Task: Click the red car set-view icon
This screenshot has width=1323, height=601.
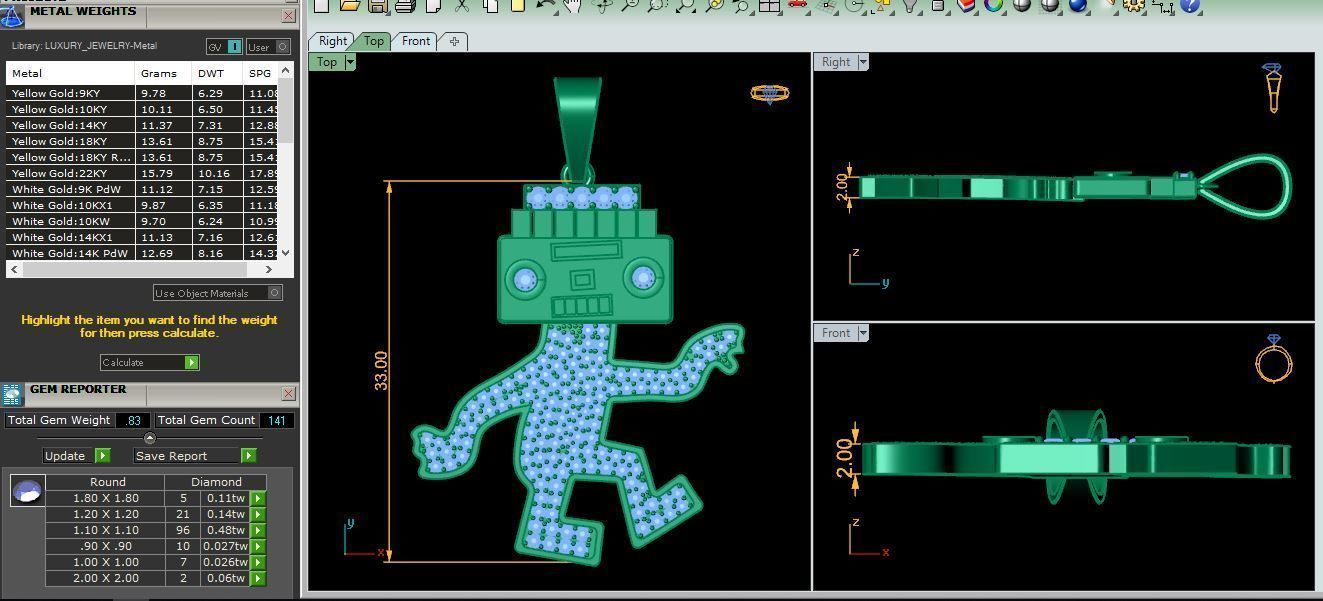Action: tap(797, 5)
